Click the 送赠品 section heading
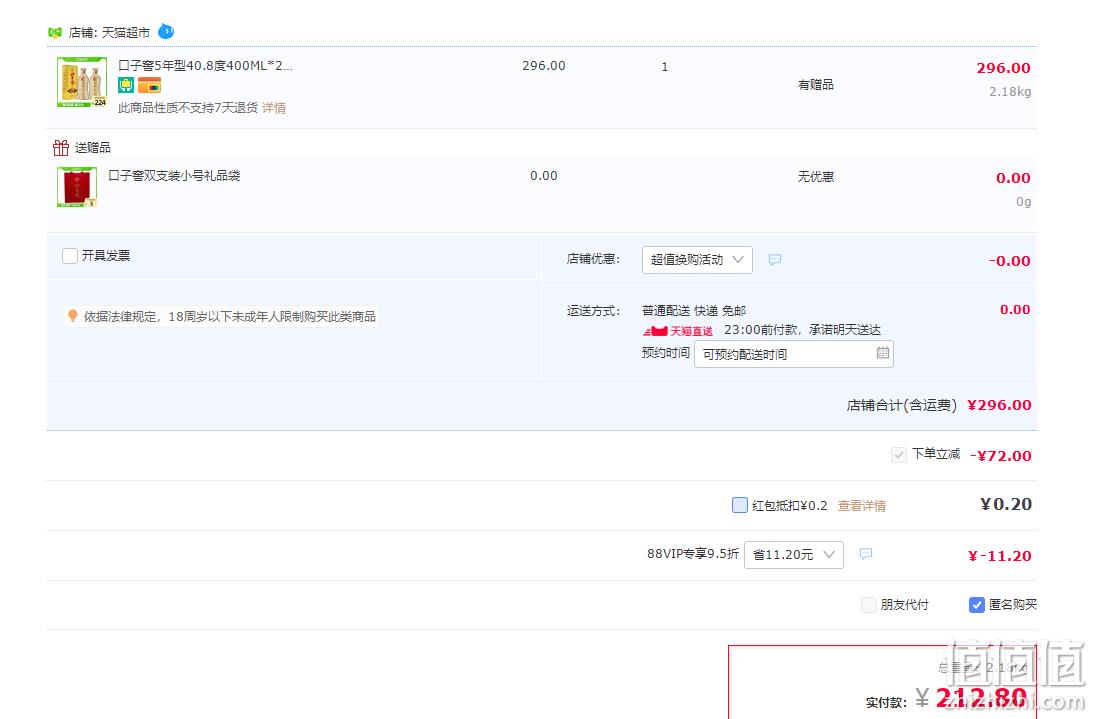 point(92,148)
